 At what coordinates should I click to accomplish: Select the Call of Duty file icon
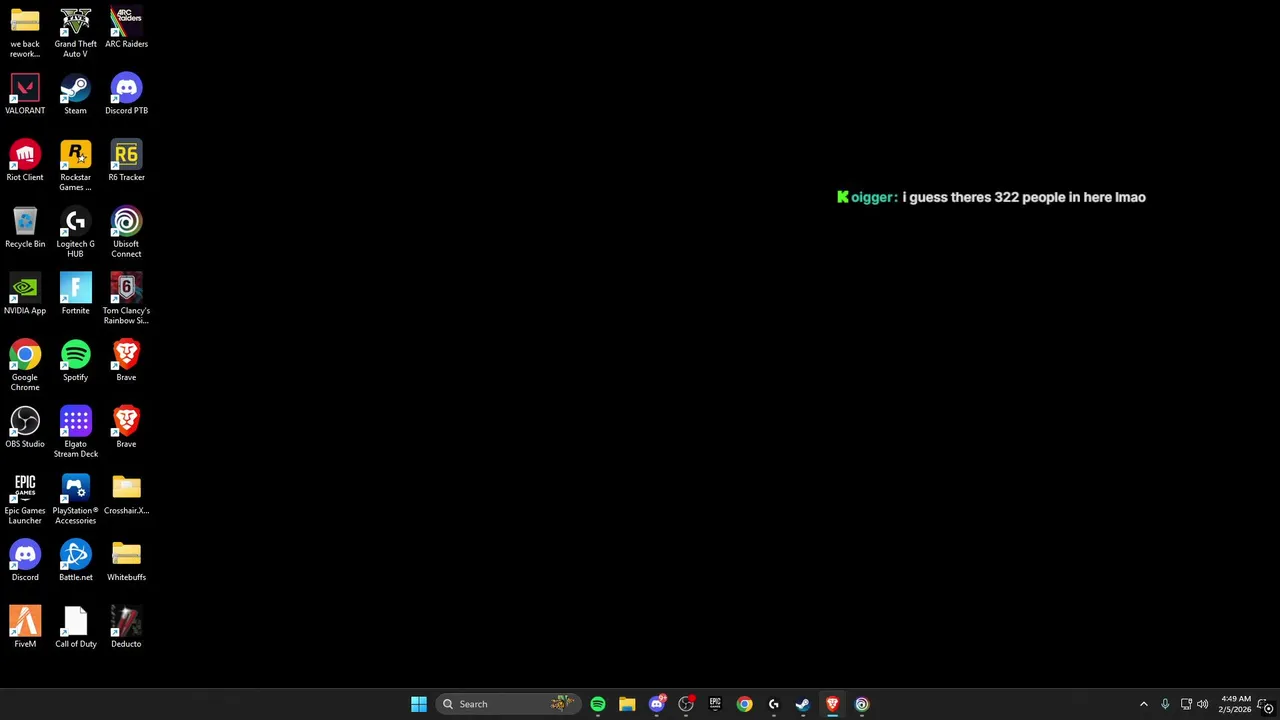75,628
